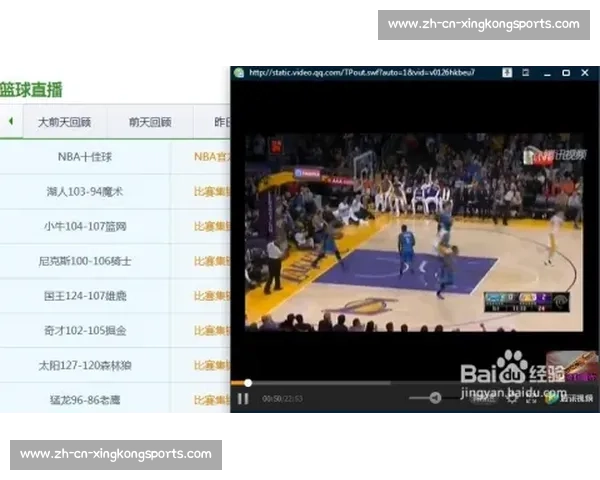600x480 pixels.
Task: Click the static.video.qq.com URL text
Action: [x=362, y=72]
